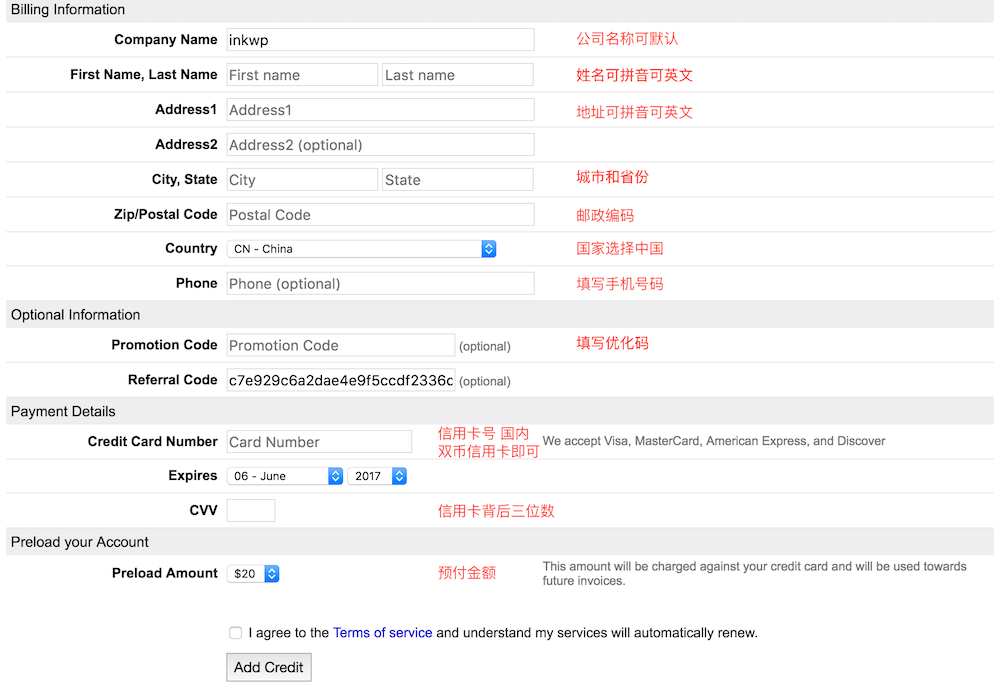The width and height of the screenshot is (1000, 695).
Task: Focus the First name input field
Action: tap(302, 75)
